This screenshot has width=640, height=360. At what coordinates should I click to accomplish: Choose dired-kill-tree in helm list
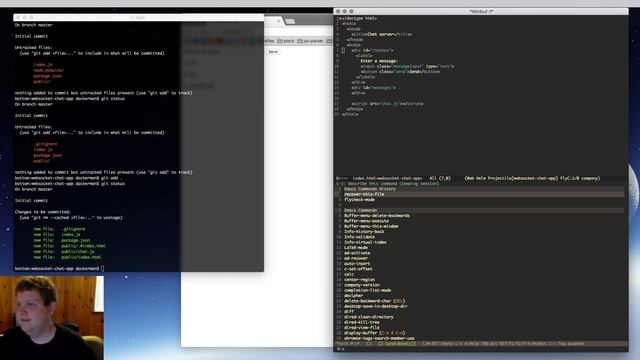(x=362, y=322)
